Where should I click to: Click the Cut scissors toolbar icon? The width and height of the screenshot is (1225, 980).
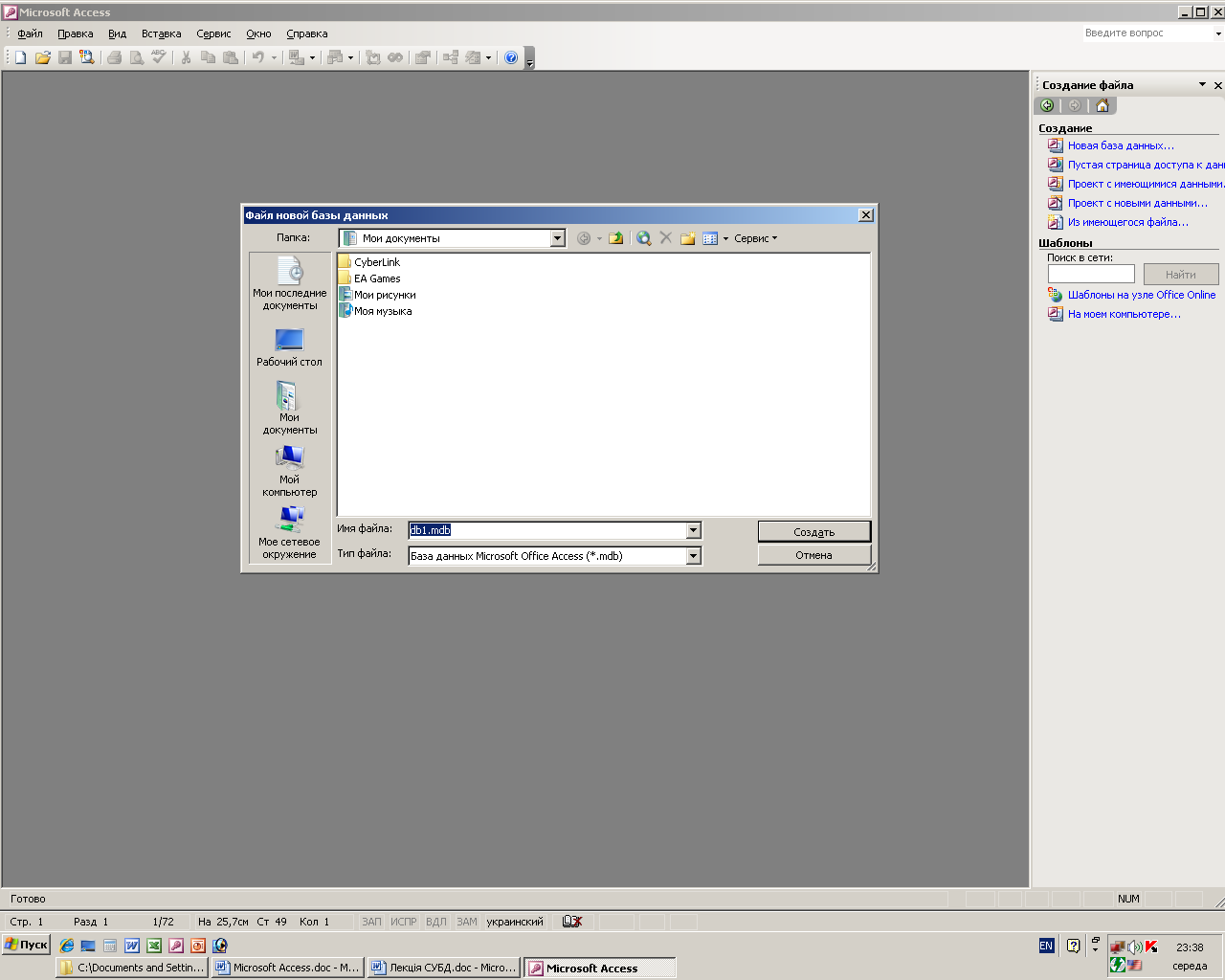tap(186, 57)
